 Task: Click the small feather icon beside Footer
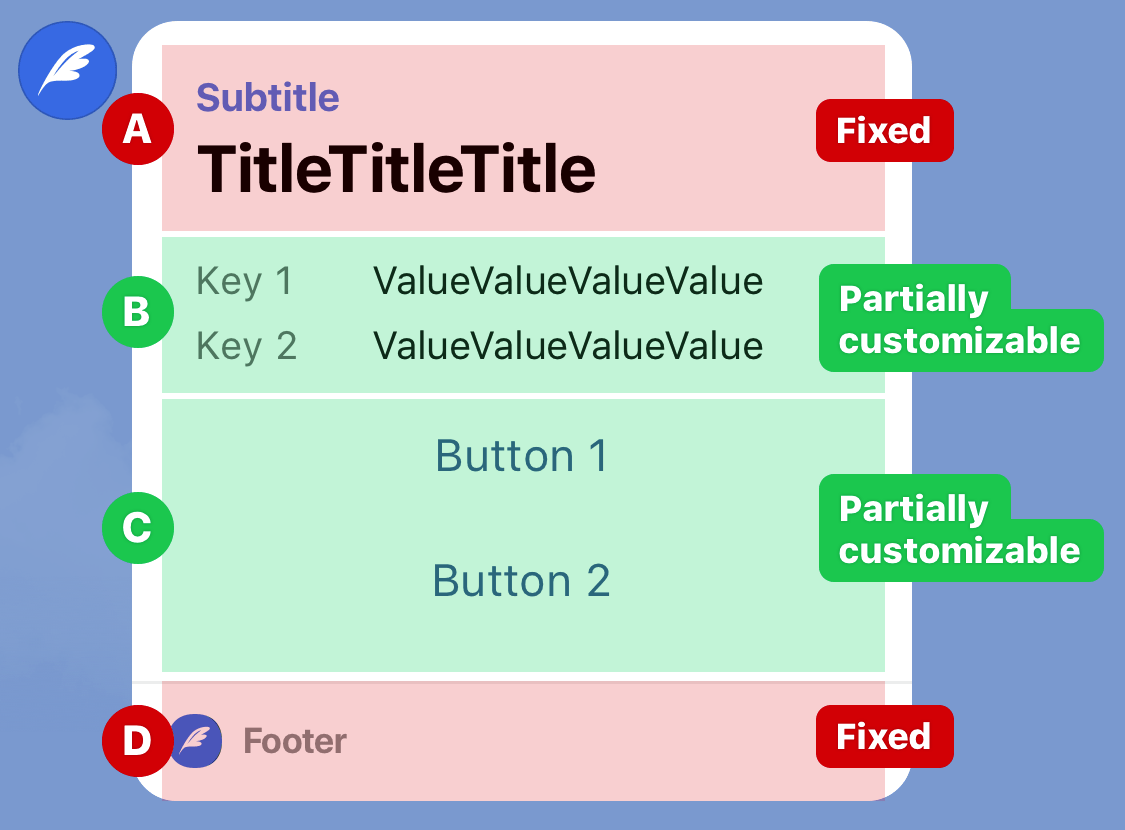click(x=197, y=741)
